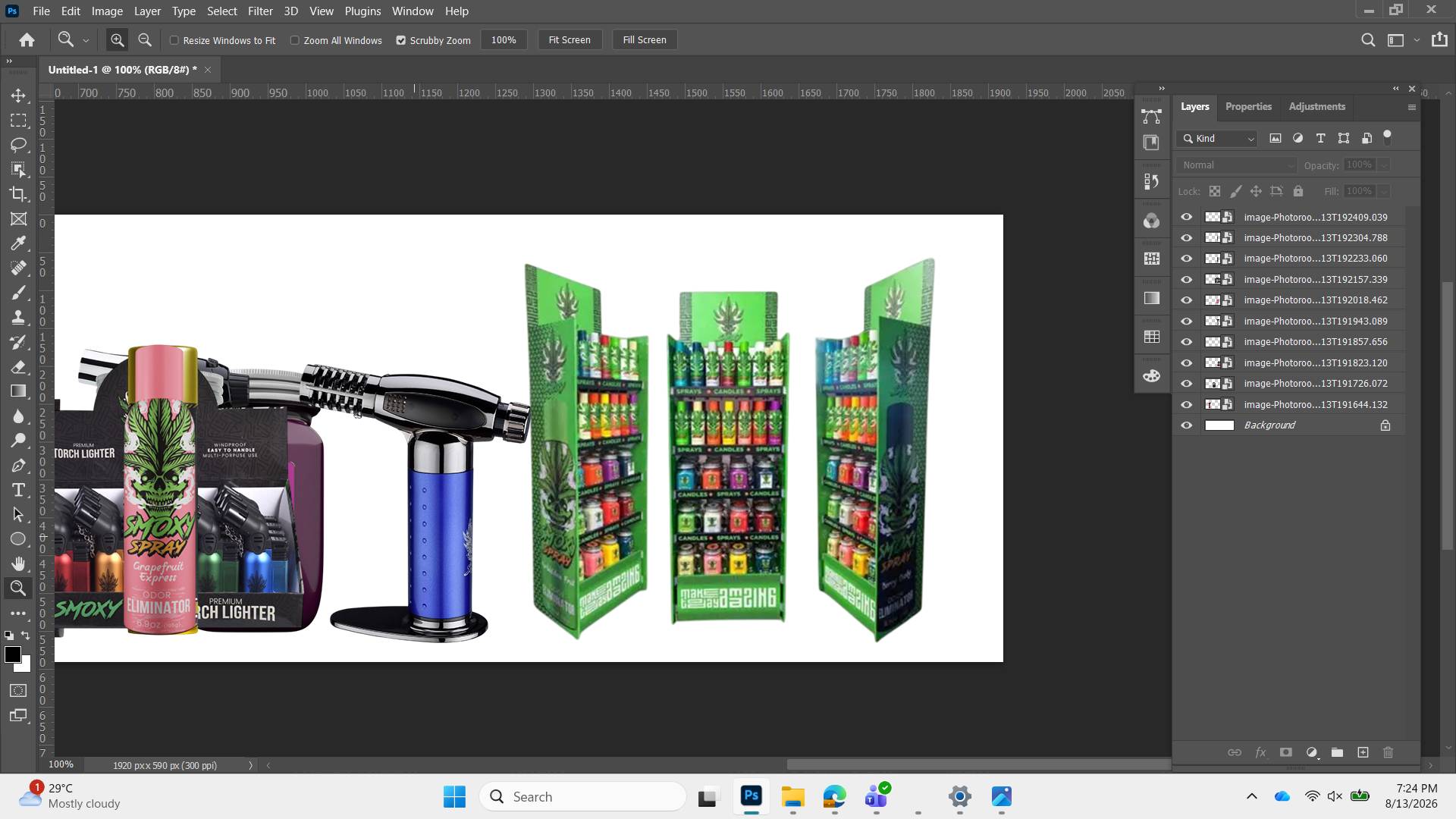Click the delete layer trash icon

1388,752
